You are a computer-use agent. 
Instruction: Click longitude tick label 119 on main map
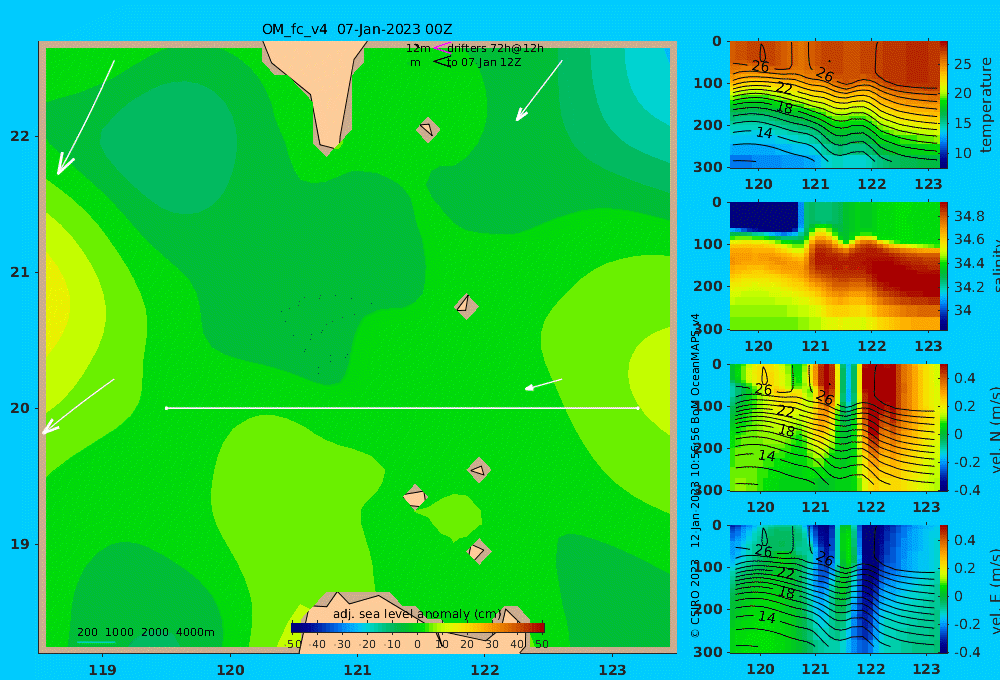click(x=103, y=670)
